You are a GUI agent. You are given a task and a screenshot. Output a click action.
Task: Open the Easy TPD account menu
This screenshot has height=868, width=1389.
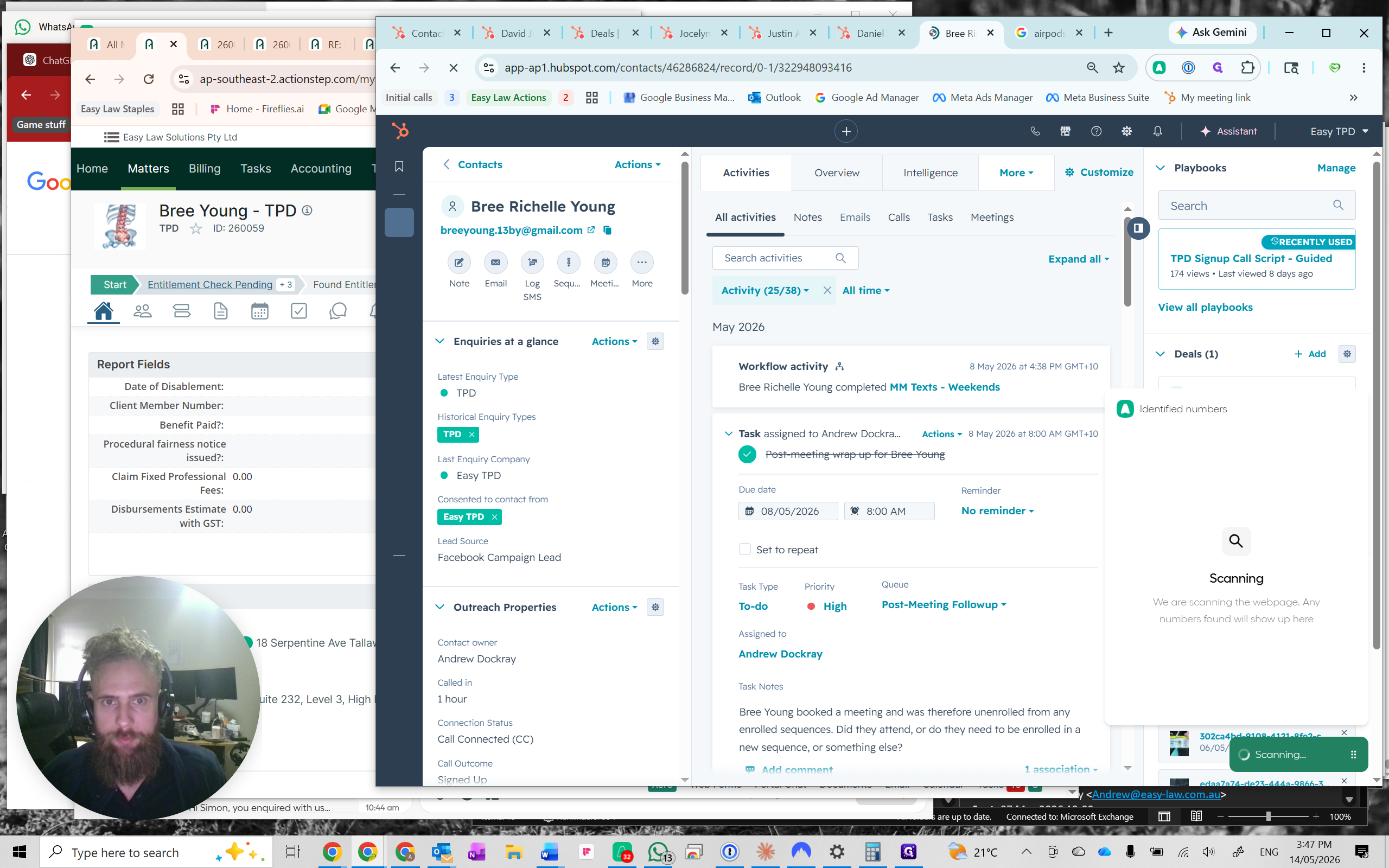pos(1339,131)
